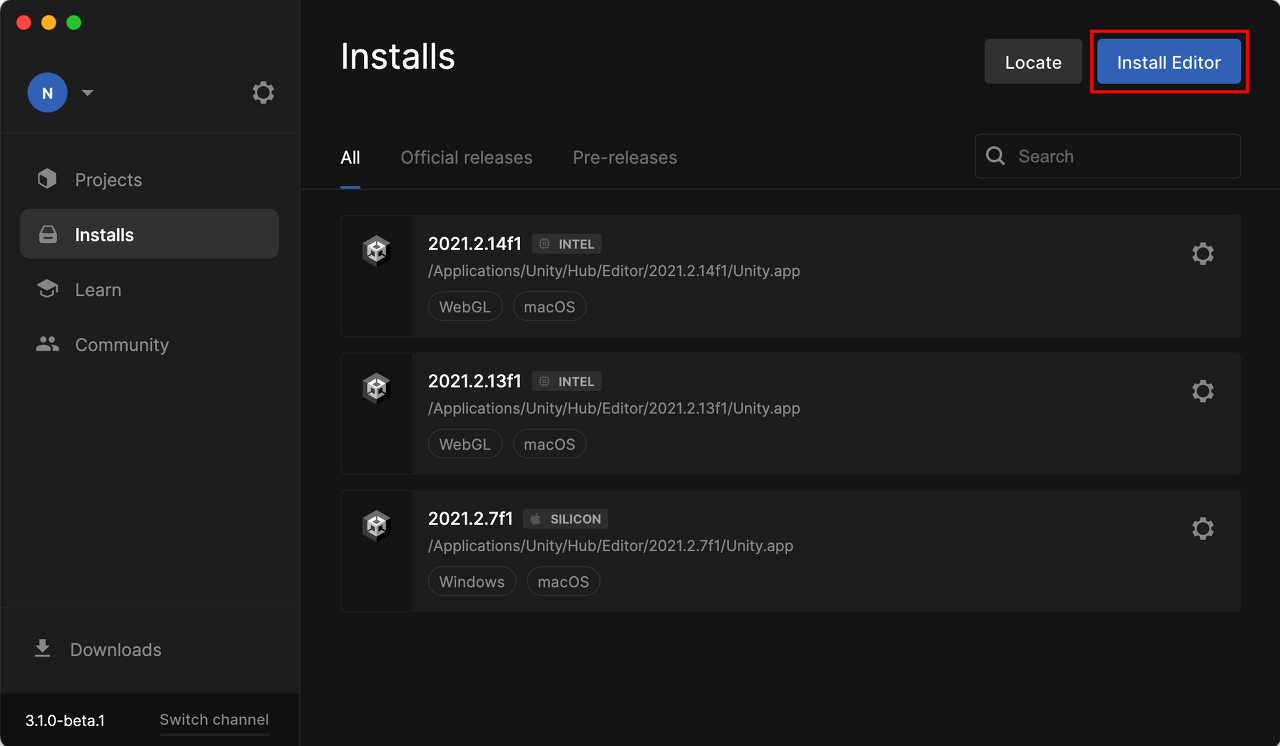Click the Community people icon
This screenshot has width=1280, height=746.
[47, 344]
